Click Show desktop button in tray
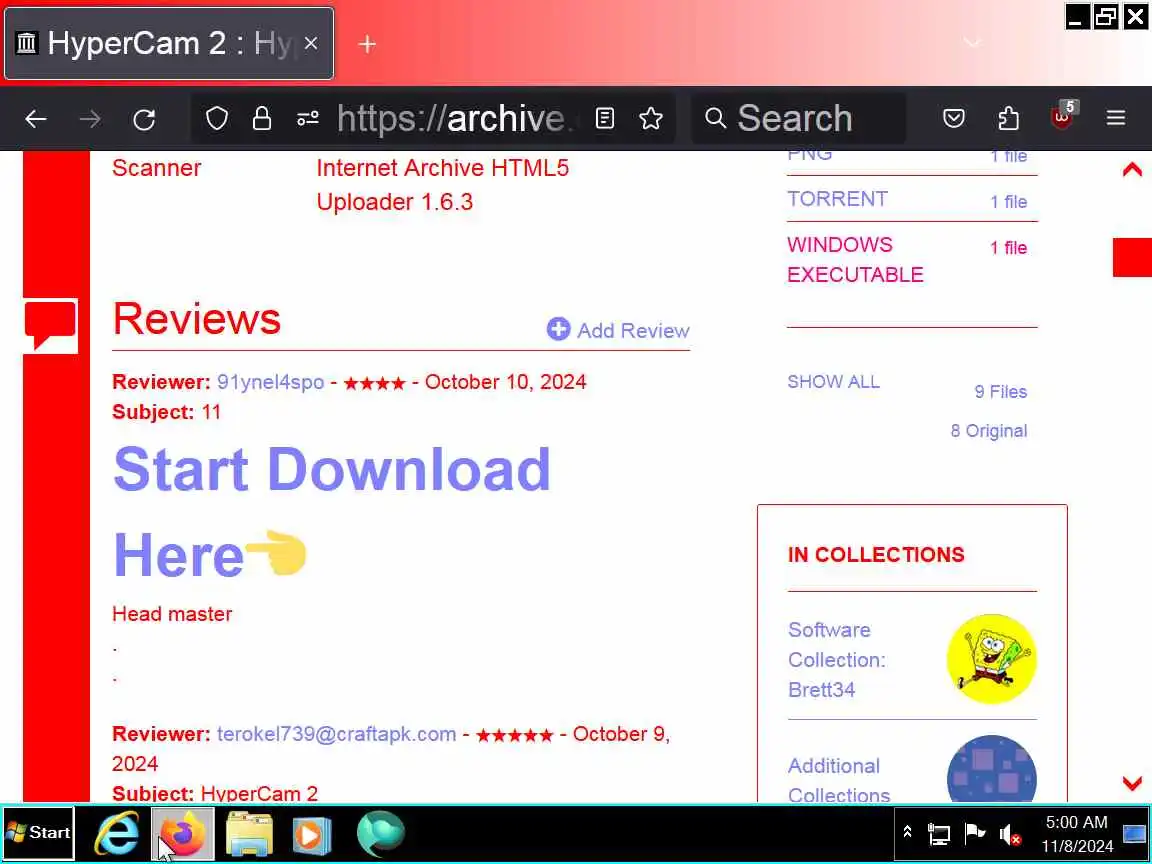 click(x=1135, y=833)
